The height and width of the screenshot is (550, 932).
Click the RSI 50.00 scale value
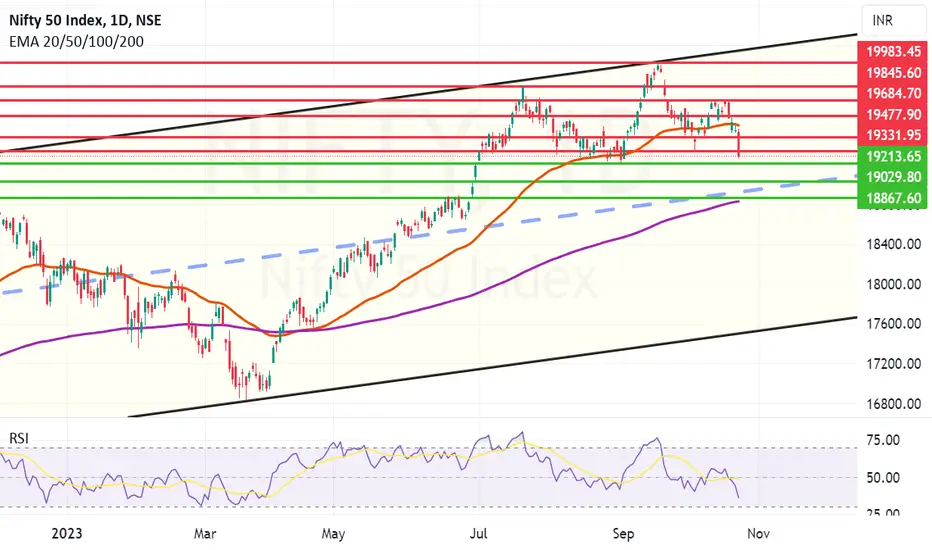point(883,477)
